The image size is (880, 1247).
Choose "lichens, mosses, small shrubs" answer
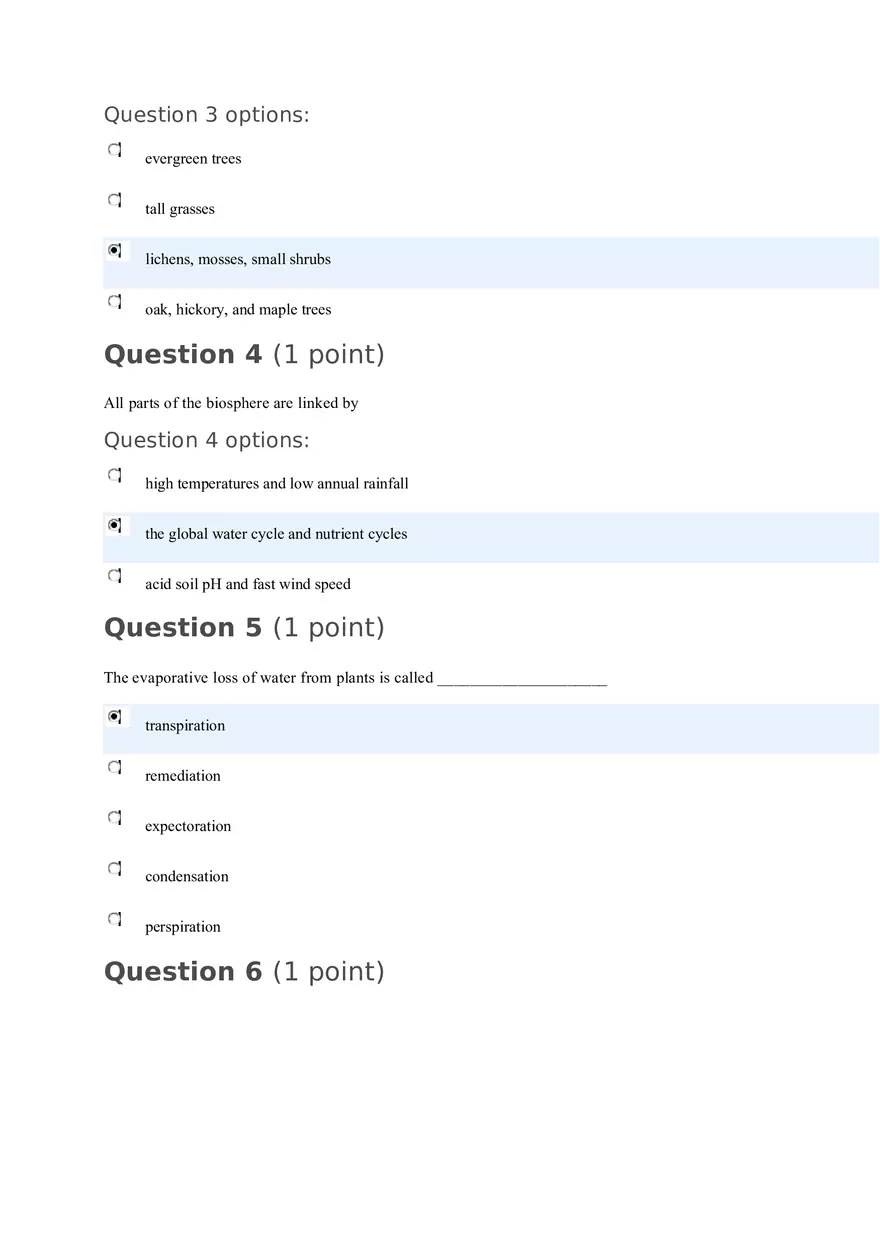pos(114,250)
